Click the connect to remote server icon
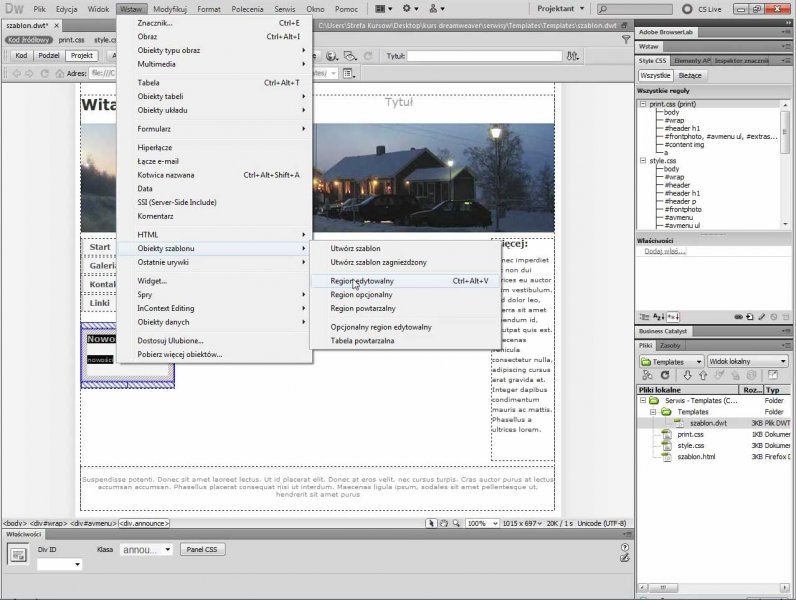Image resolution: width=796 pixels, height=600 pixels. point(646,375)
